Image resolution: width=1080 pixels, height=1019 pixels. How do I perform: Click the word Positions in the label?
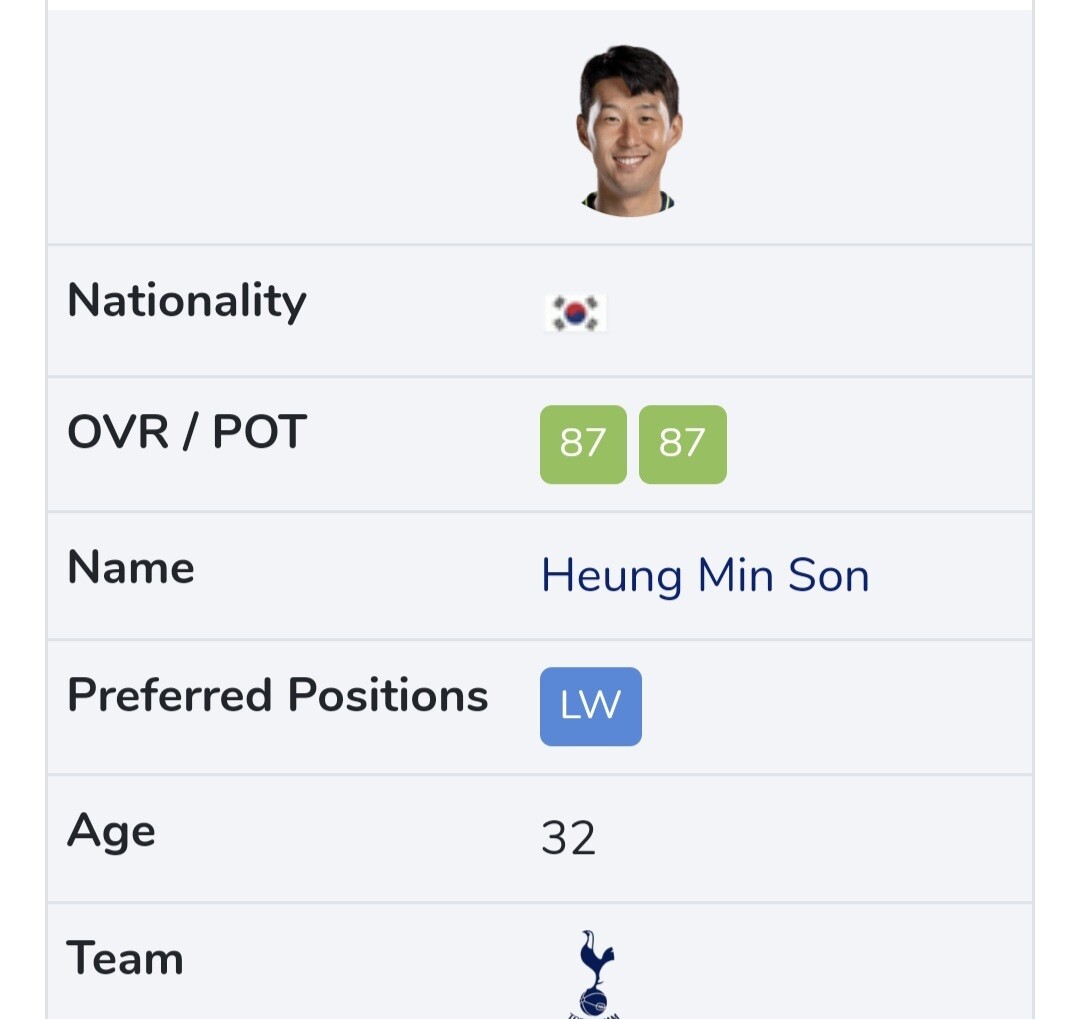click(x=388, y=696)
